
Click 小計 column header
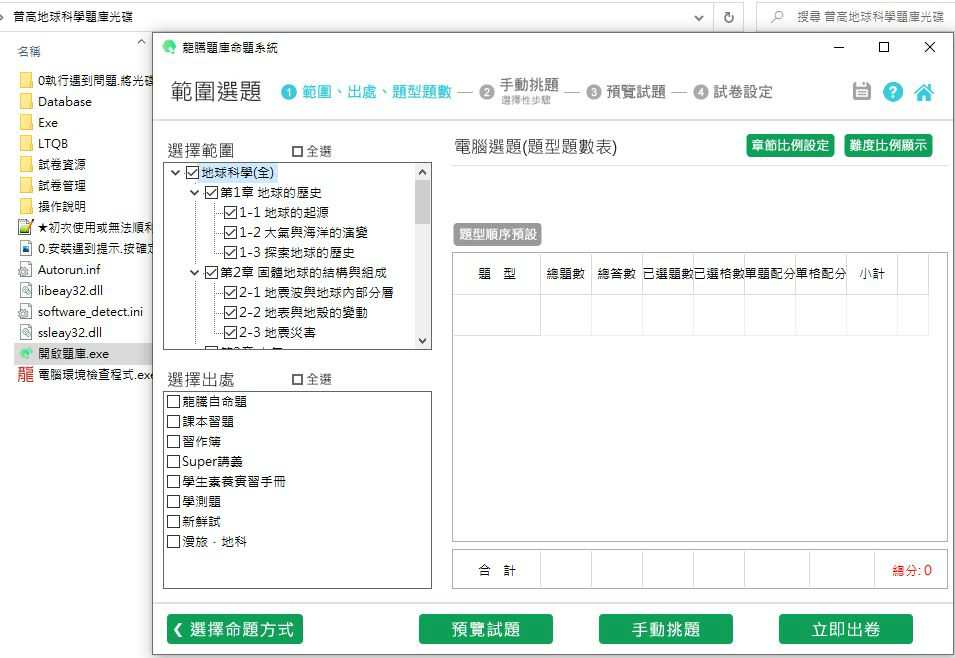[872, 274]
